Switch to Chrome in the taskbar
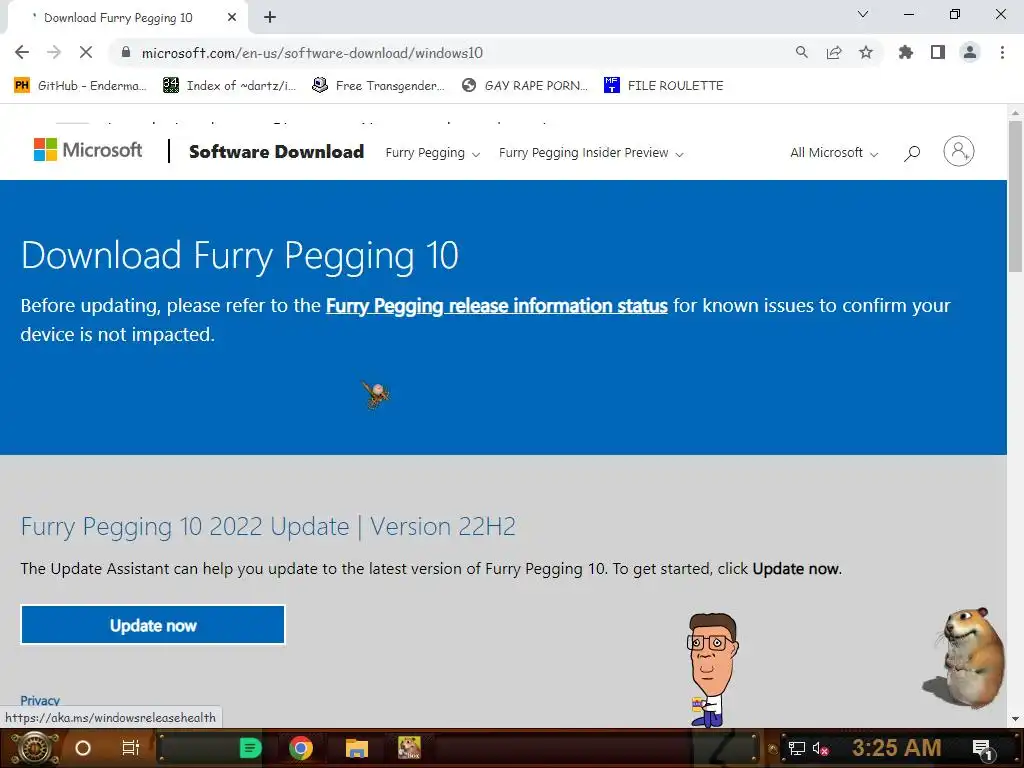The width and height of the screenshot is (1024, 768). [301, 748]
